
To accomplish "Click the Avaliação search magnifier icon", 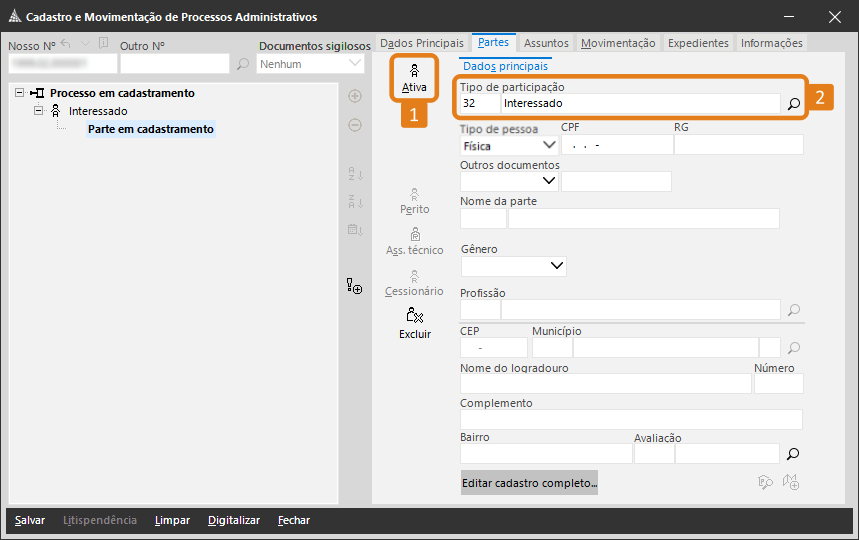I will coord(793,453).
